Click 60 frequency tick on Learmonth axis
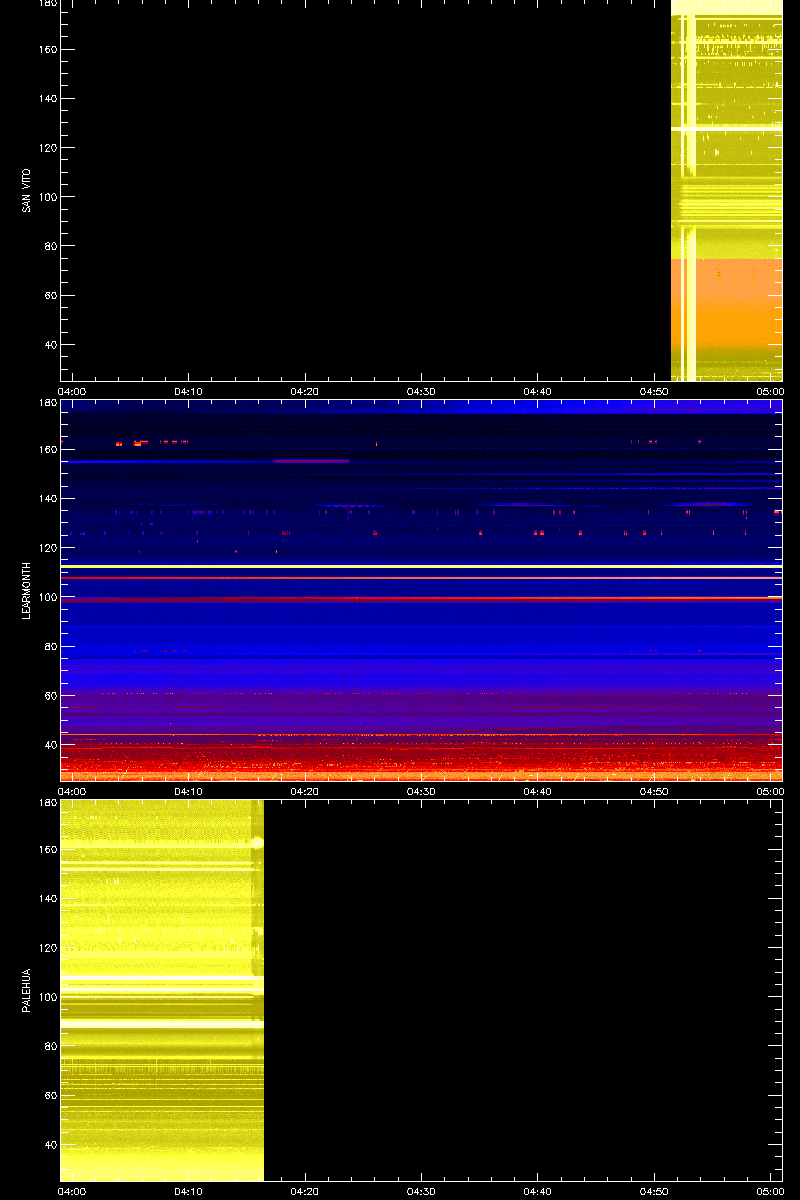This screenshot has width=800, height=1200. tap(50, 696)
